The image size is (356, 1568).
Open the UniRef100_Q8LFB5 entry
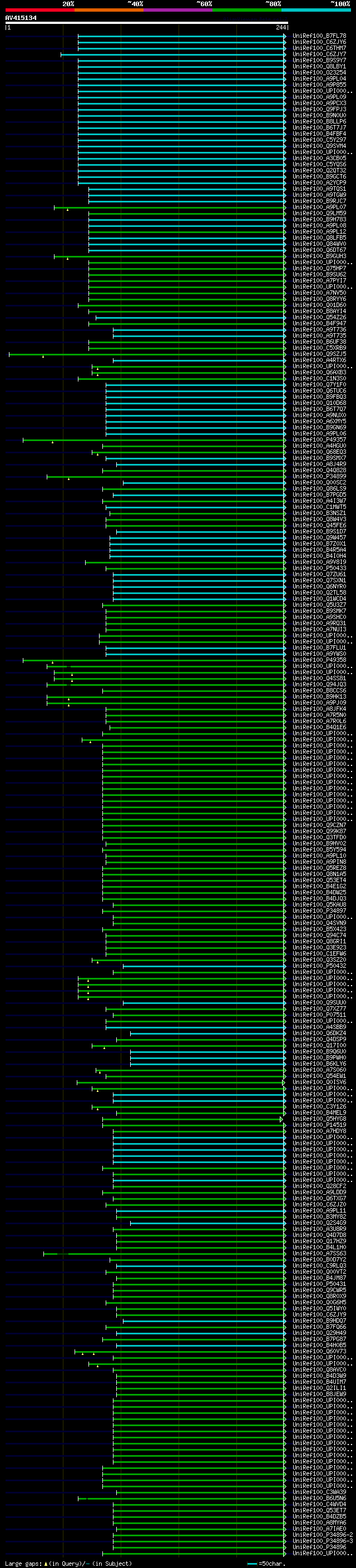[x=319, y=238]
